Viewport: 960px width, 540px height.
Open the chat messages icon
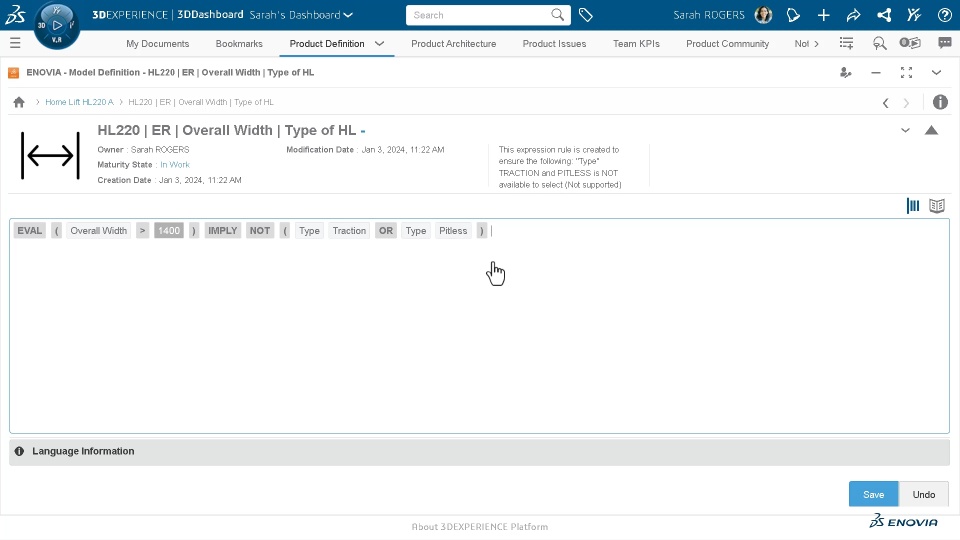click(945, 43)
